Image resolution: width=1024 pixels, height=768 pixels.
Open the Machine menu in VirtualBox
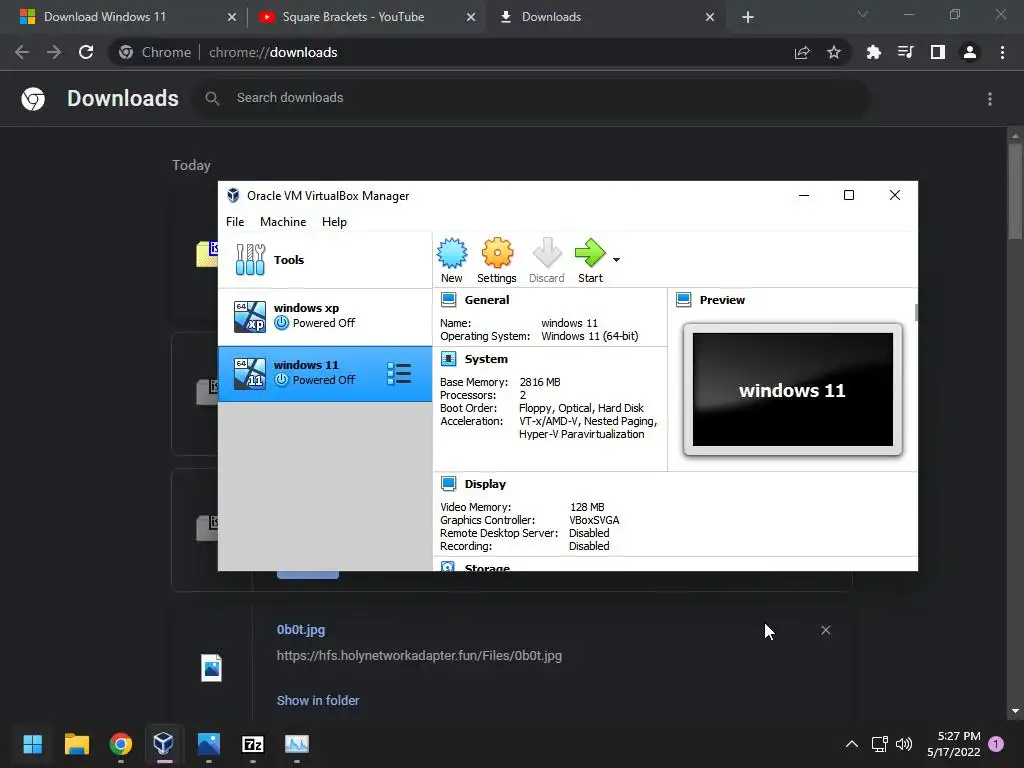(x=283, y=222)
